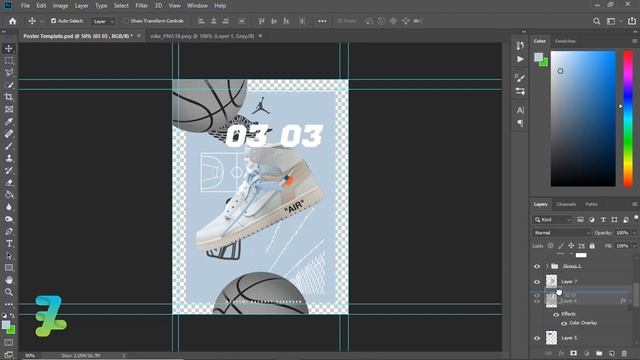The height and width of the screenshot is (360, 640).
Task: Select the Poster Template.psd document tab
Action: coord(78,36)
